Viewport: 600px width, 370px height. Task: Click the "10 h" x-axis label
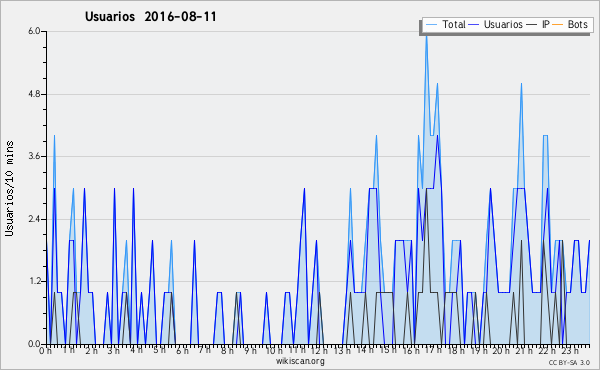coord(274,350)
